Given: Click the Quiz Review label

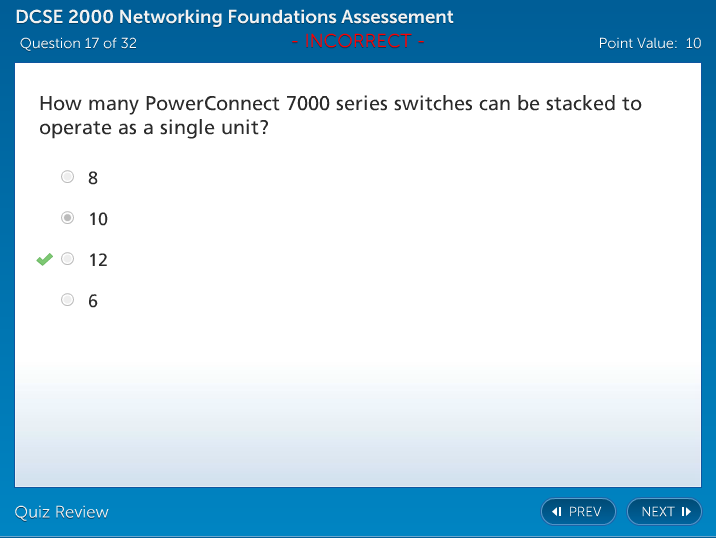Looking at the screenshot, I should click(x=62, y=512).
